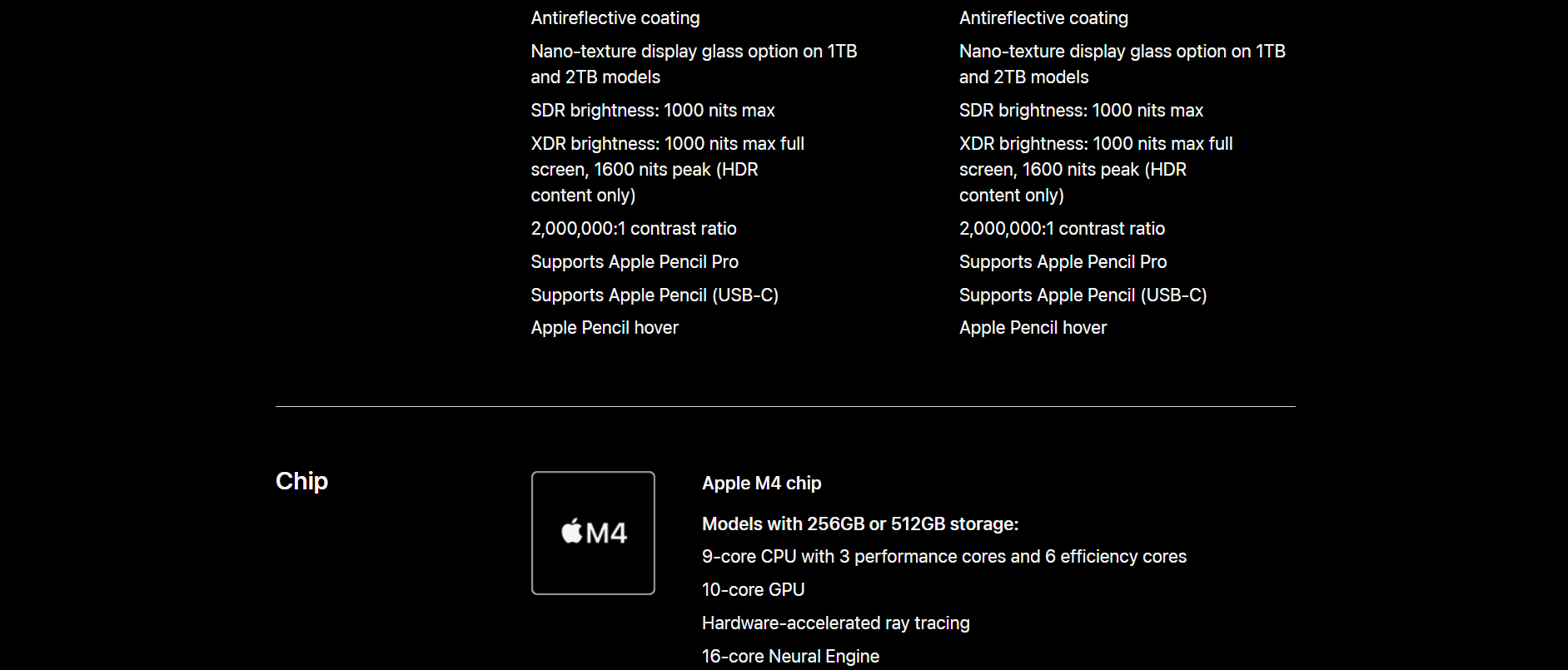The height and width of the screenshot is (670, 1568).
Task: Click left column Apple Pencil hover text
Action: [605, 328]
